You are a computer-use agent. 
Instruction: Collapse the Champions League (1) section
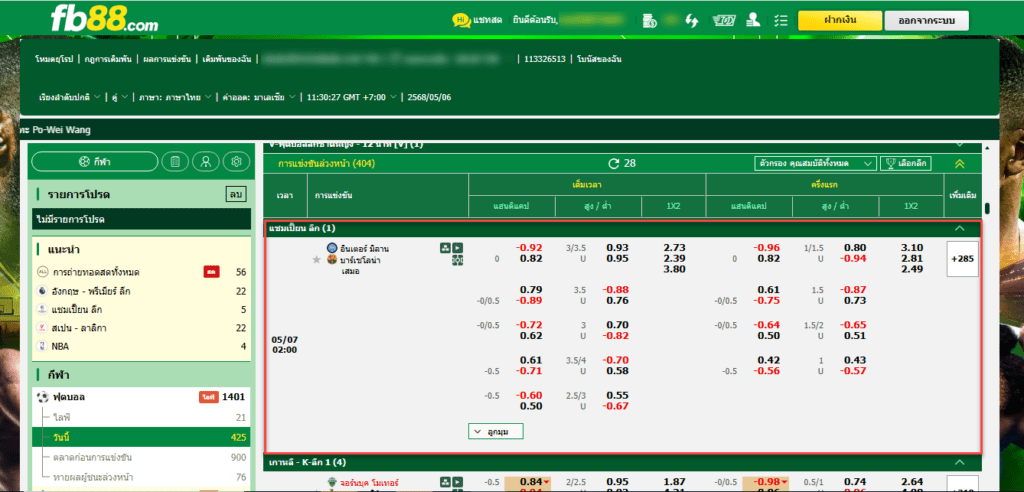(959, 229)
